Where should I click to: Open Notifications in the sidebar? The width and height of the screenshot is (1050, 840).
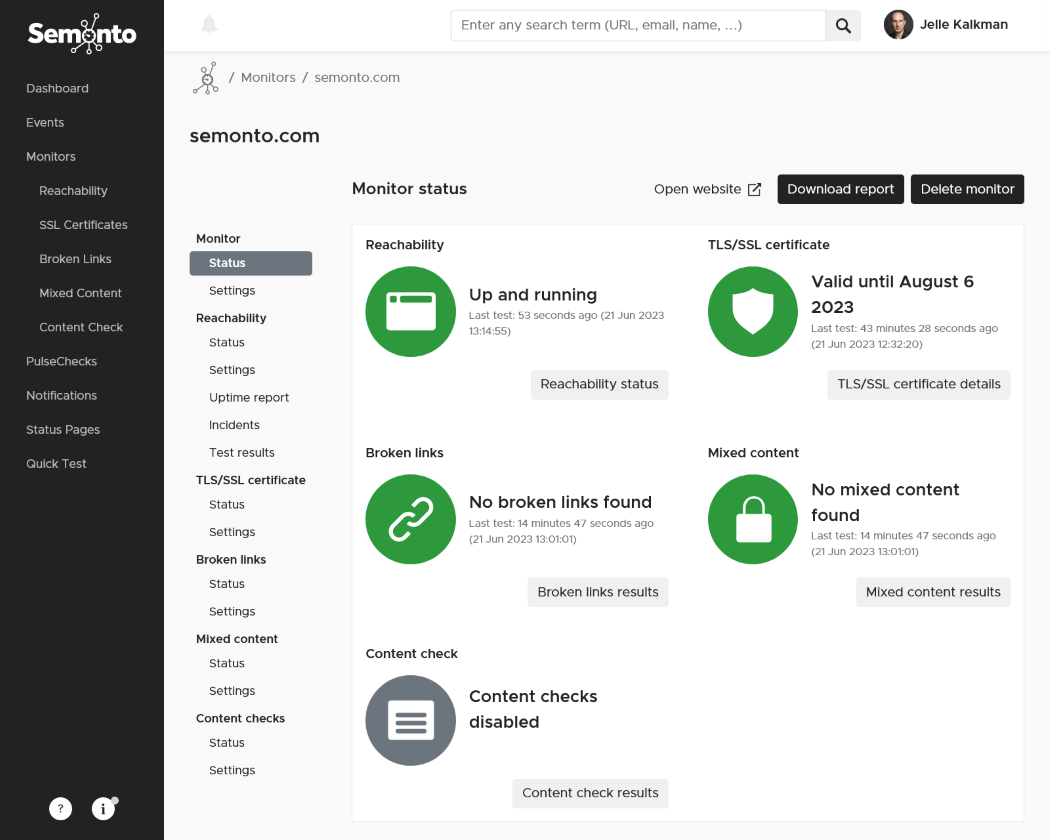tap(62, 396)
